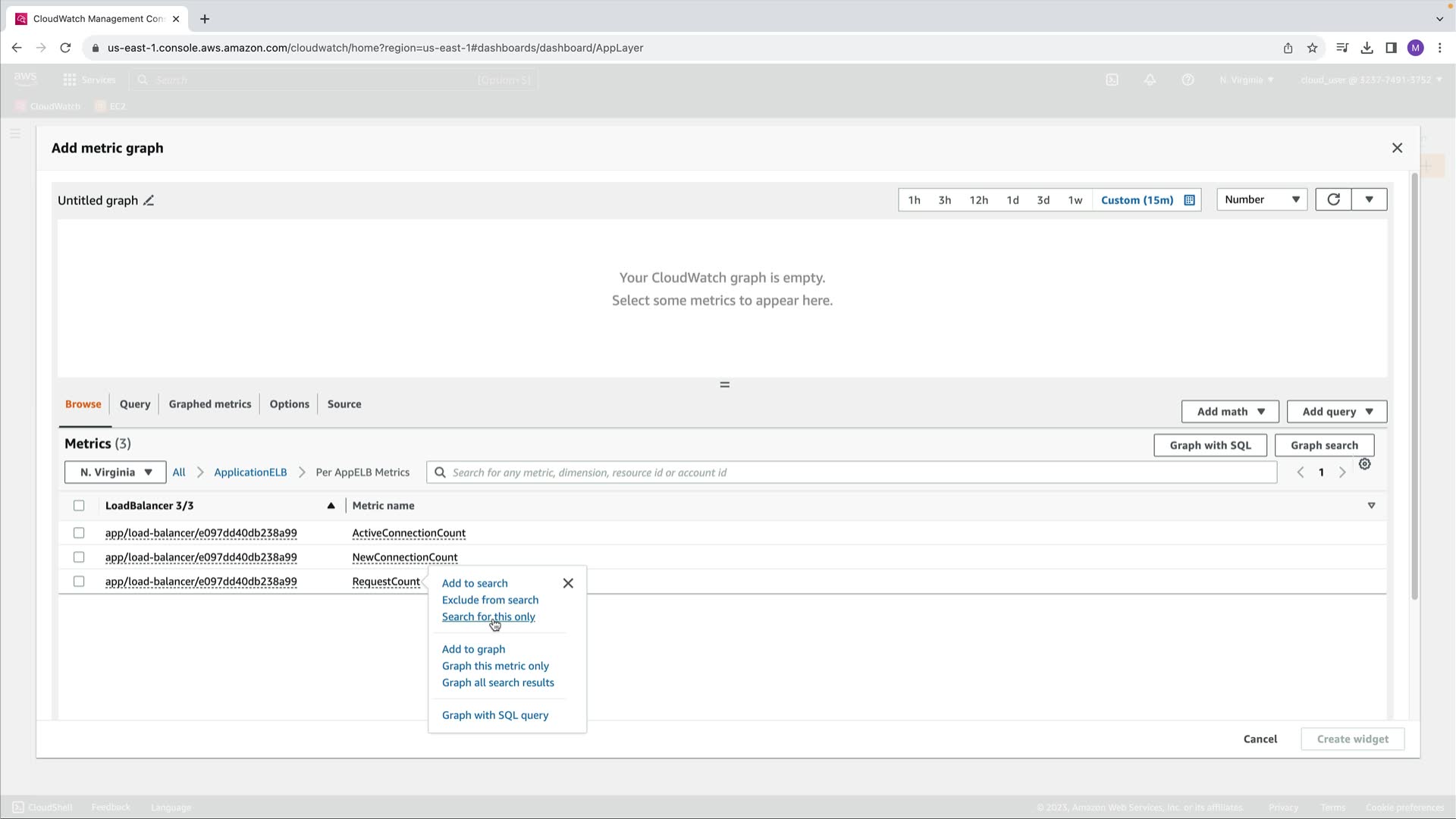1456x819 pixels.
Task: Close the RequestCount popup menu
Action: click(x=568, y=583)
